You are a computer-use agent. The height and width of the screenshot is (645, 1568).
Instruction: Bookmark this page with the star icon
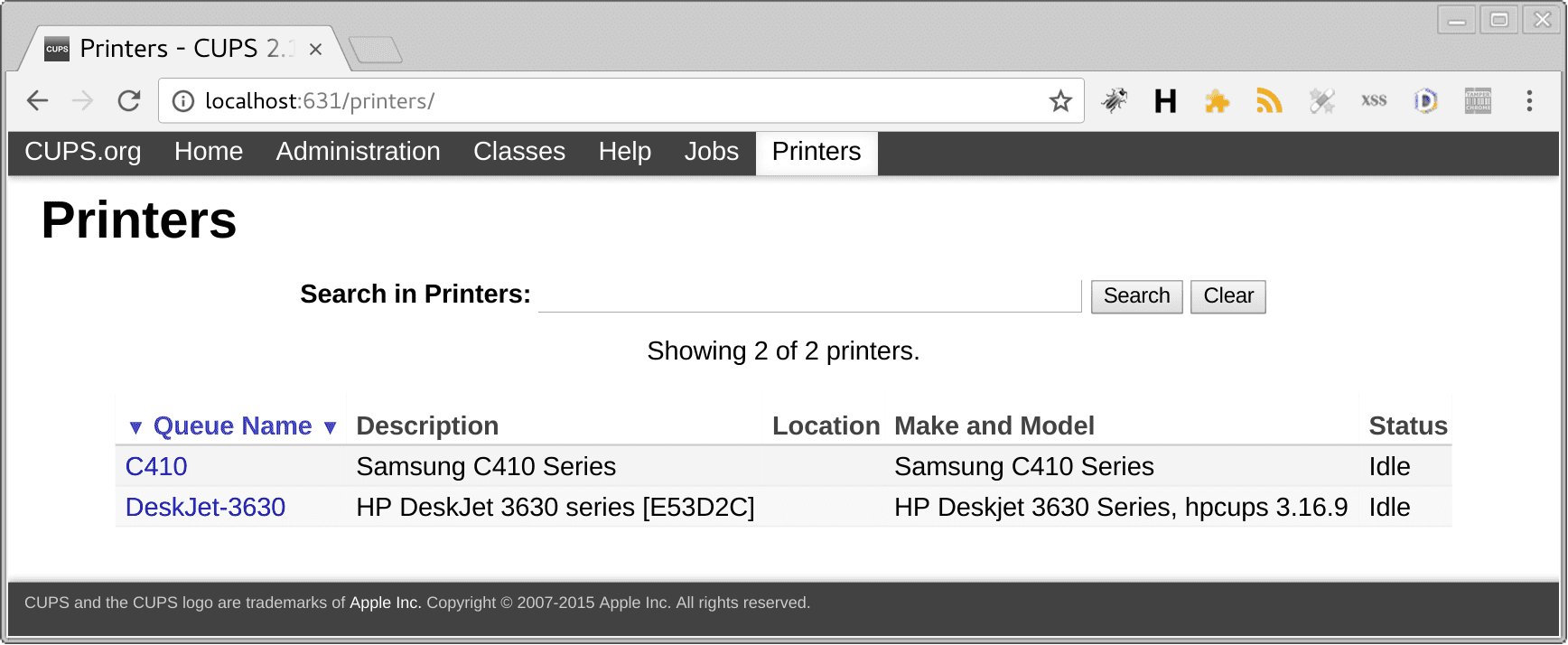pos(1060,101)
